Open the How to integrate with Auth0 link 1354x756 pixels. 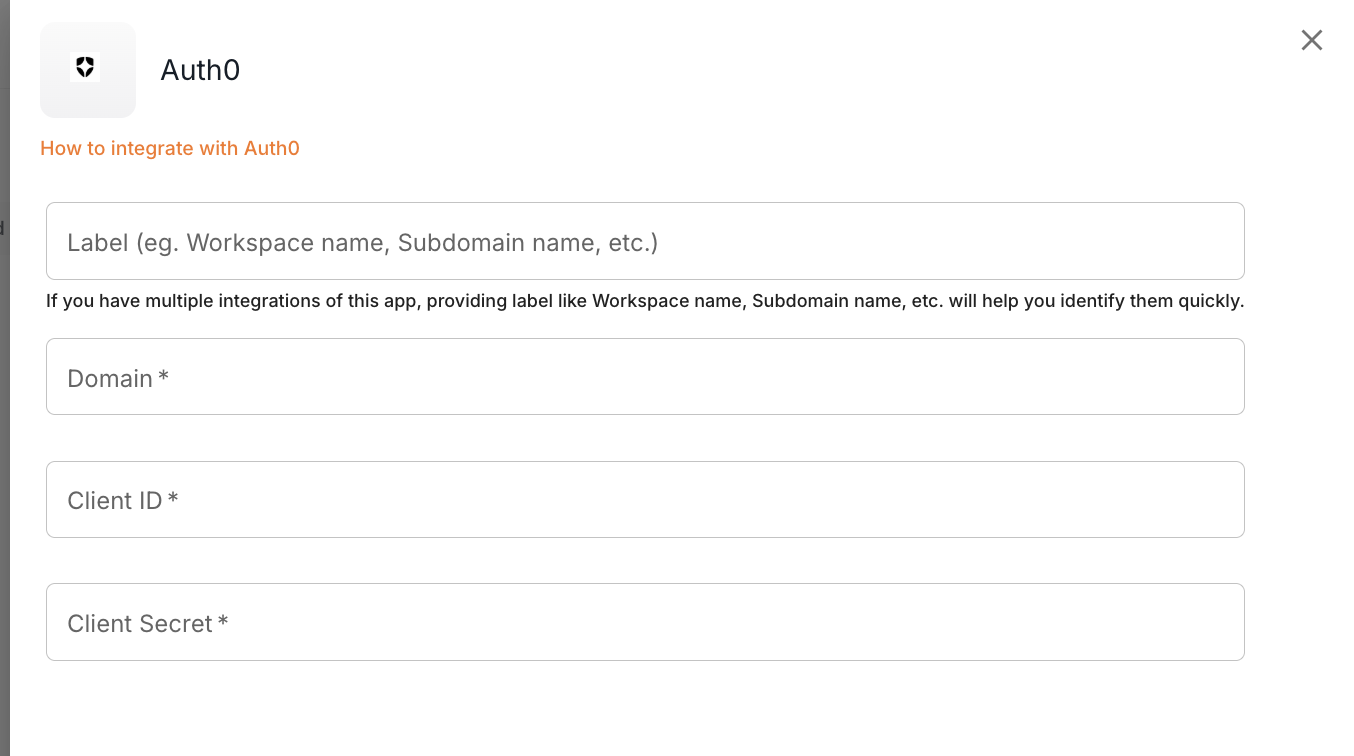point(170,149)
